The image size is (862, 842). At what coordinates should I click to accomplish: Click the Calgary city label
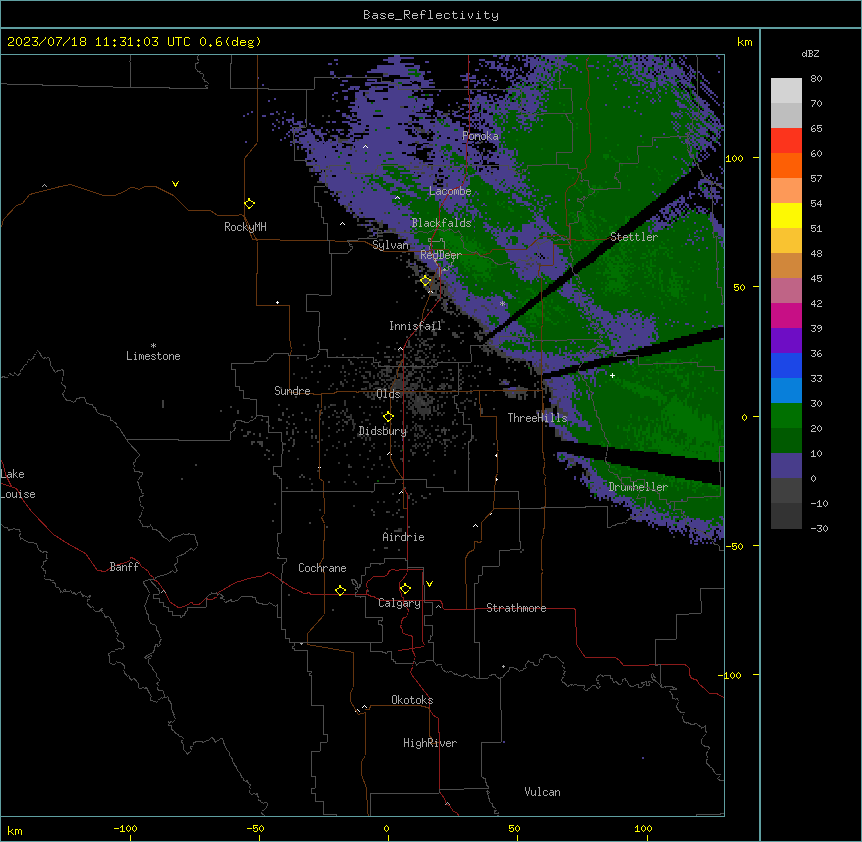tap(399, 603)
